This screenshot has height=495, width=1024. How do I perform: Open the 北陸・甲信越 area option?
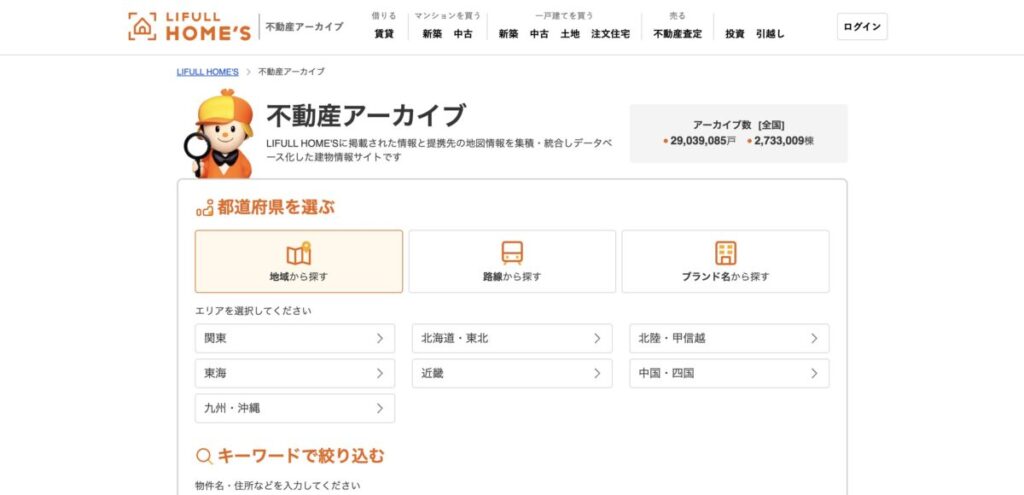click(x=729, y=338)
